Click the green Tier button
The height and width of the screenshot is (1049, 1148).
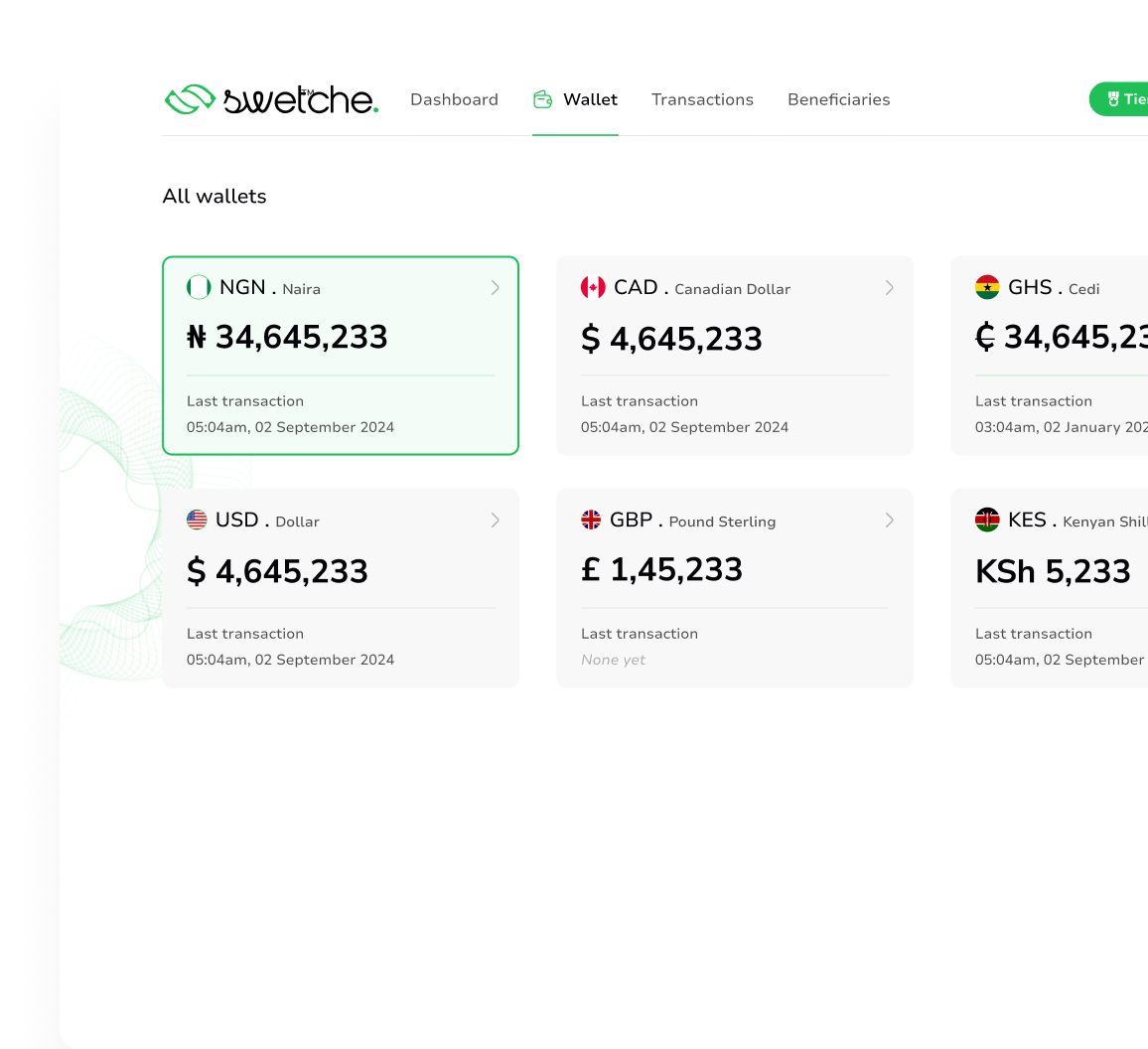point(1122,99)
